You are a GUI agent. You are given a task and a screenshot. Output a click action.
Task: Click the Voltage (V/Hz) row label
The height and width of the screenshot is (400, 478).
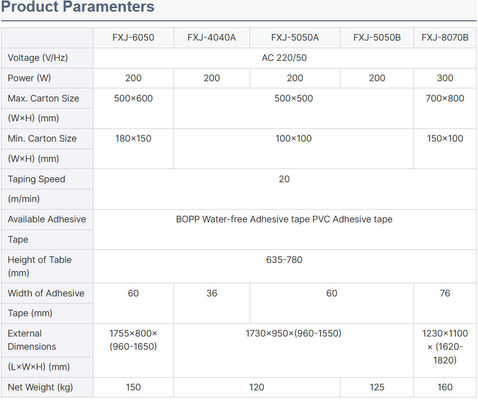(38, 58)
